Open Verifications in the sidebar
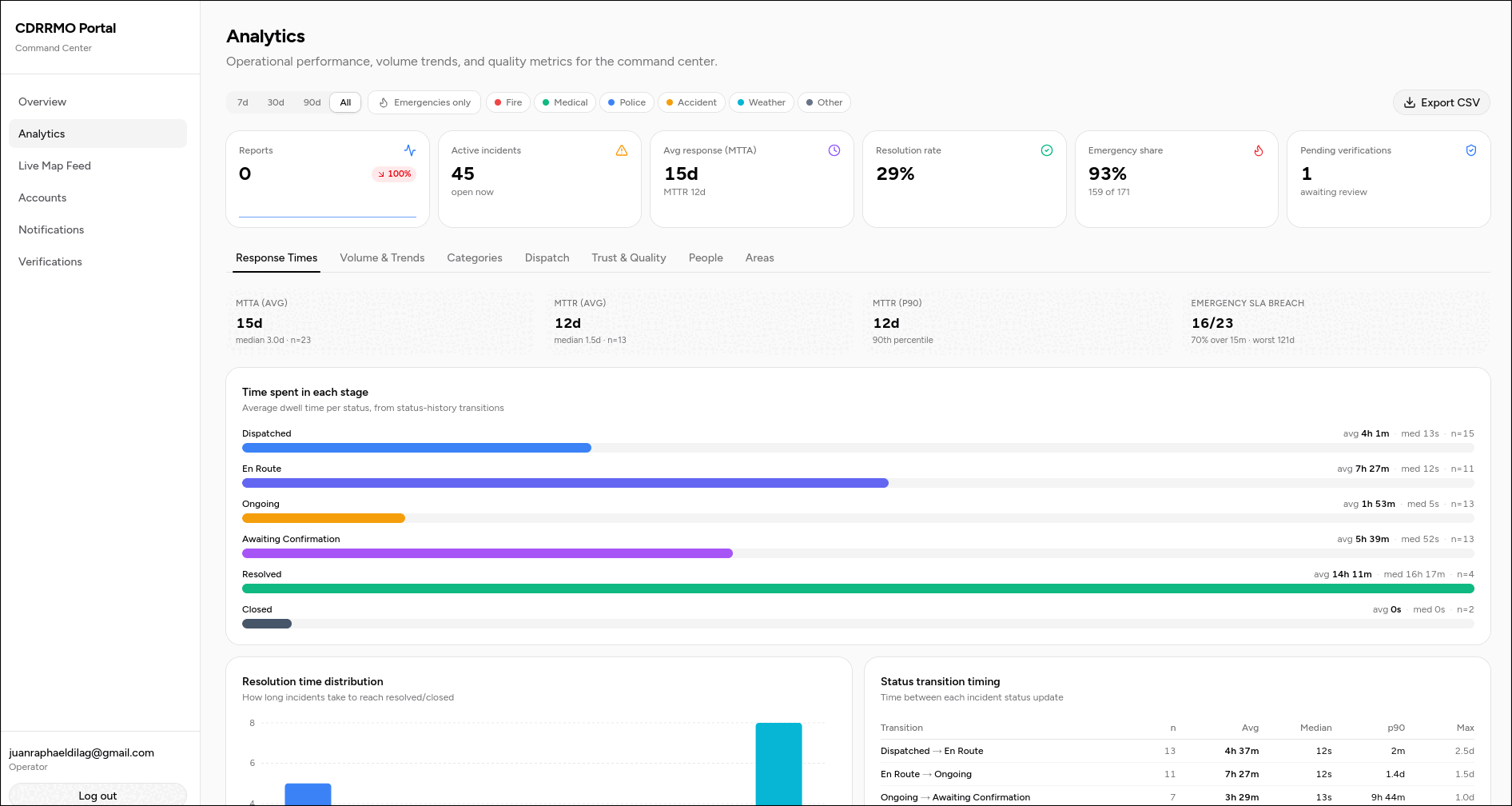Screen dimensions: 1512x806 (x=97, y=261)
